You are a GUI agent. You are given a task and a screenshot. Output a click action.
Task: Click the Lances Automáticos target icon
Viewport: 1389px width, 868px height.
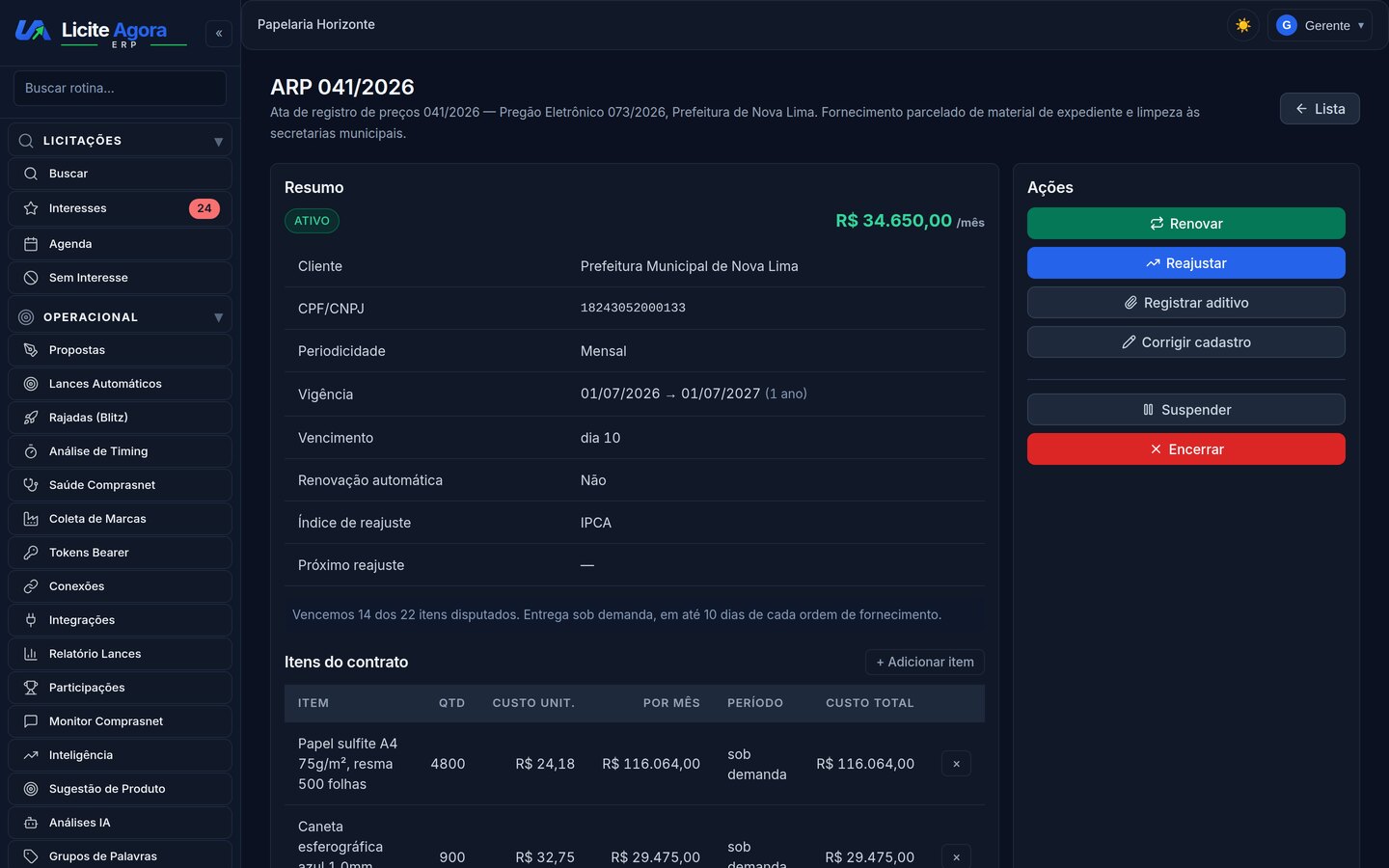click(x=31, y=384)
